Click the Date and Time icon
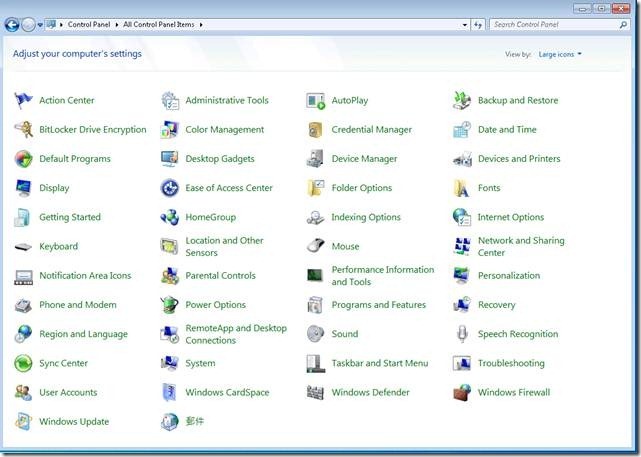 462,130
